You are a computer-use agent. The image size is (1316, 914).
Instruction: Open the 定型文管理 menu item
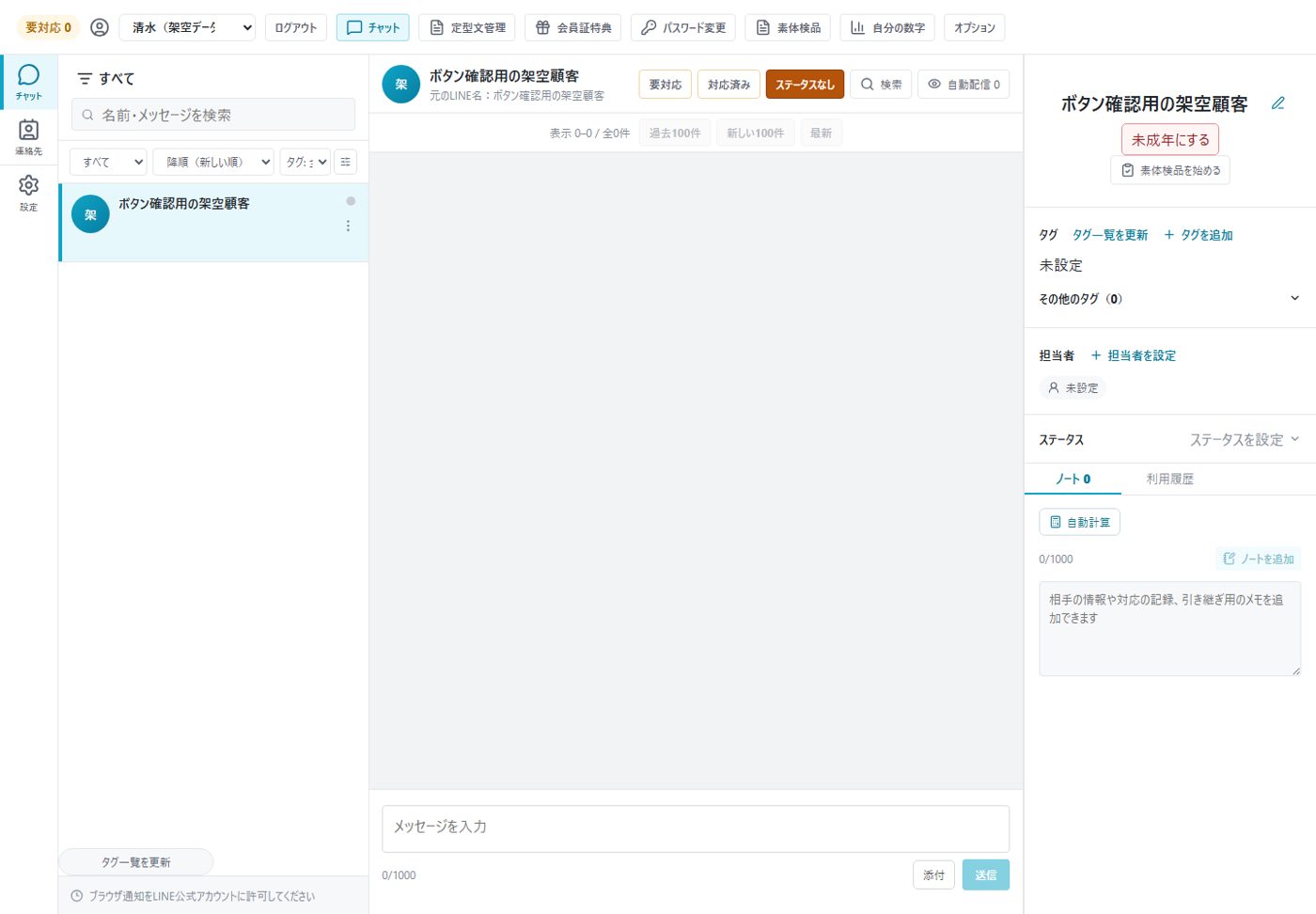pos(467,27)
